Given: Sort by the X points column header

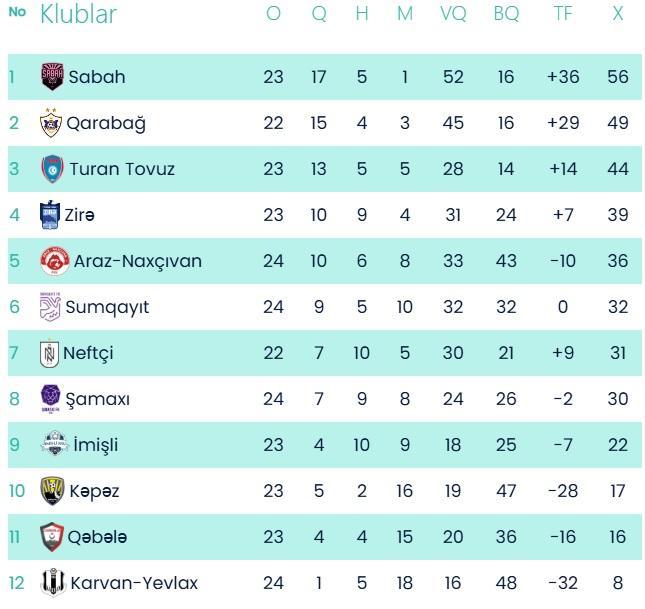Looking at the screenshot, I should [x=618, y=15].
